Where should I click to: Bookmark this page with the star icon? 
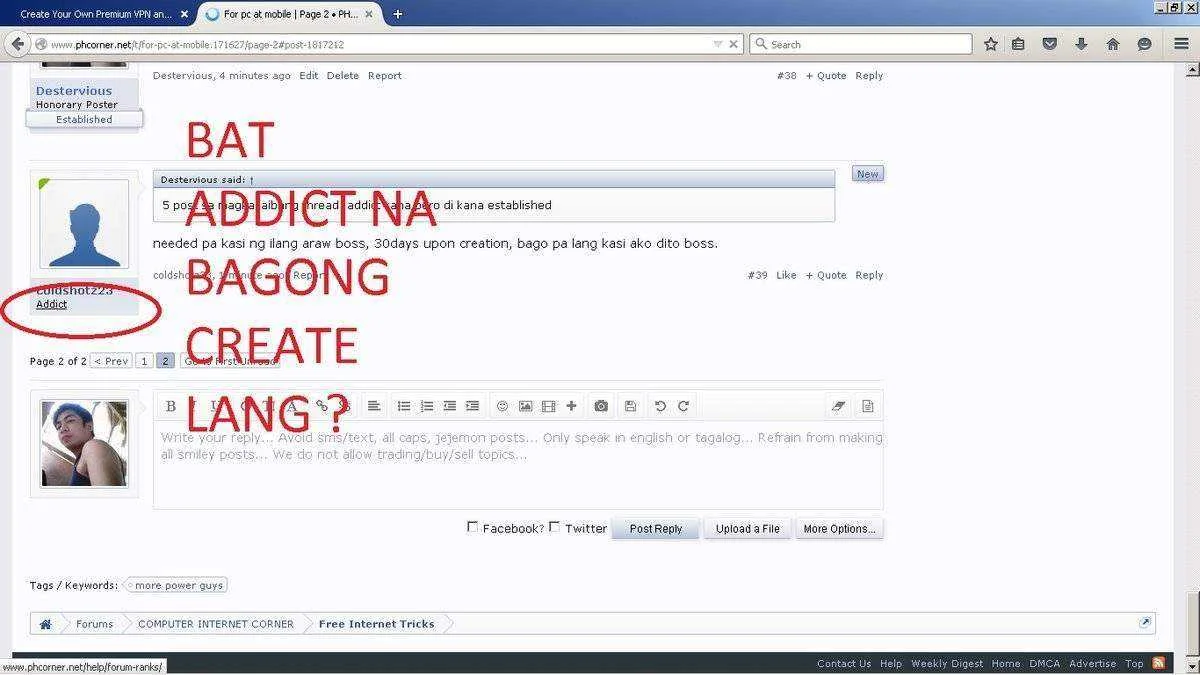click(991, 44)
